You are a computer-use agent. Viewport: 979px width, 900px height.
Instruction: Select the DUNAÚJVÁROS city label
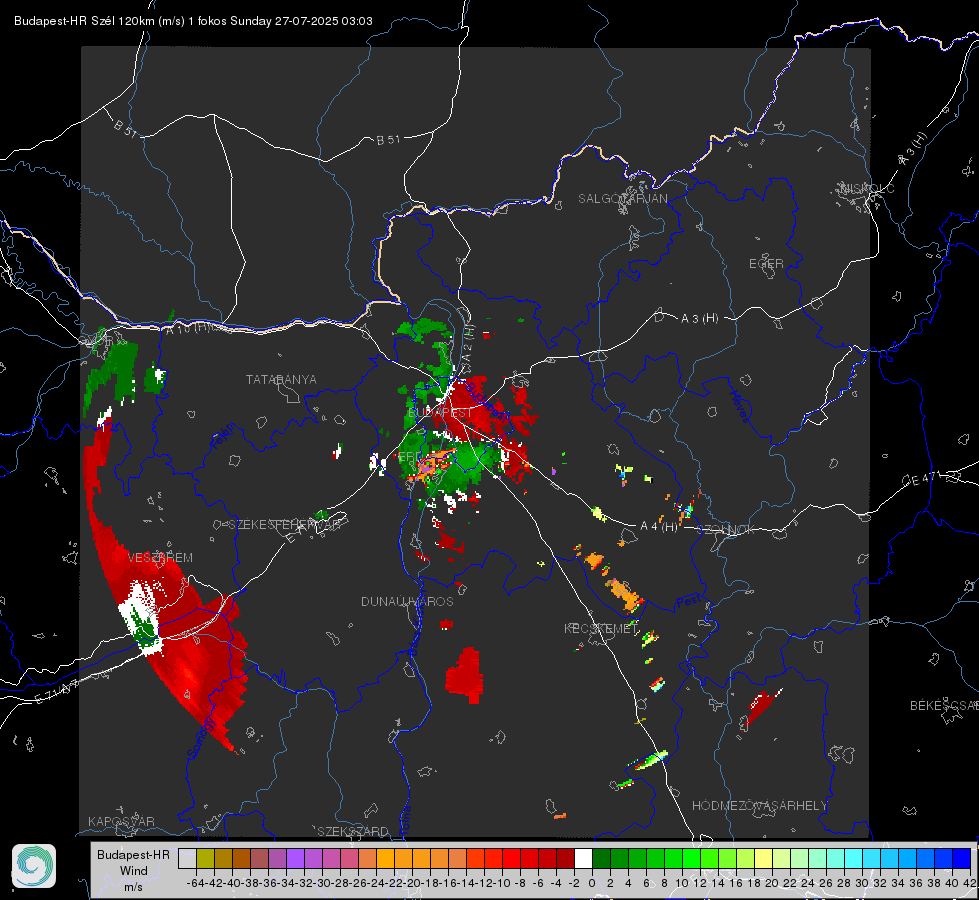[407, 601]
